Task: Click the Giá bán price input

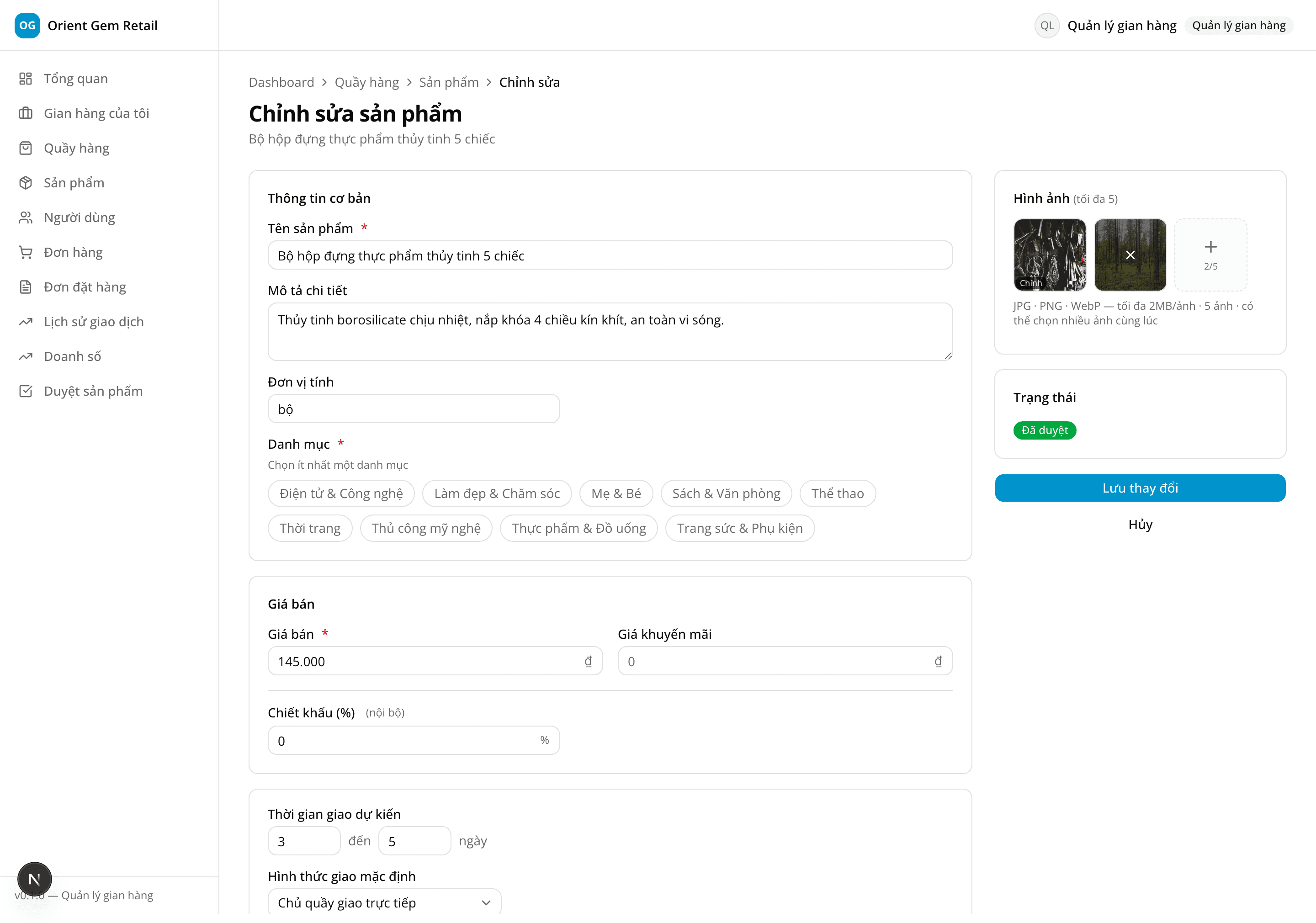Action: point(435,661)
